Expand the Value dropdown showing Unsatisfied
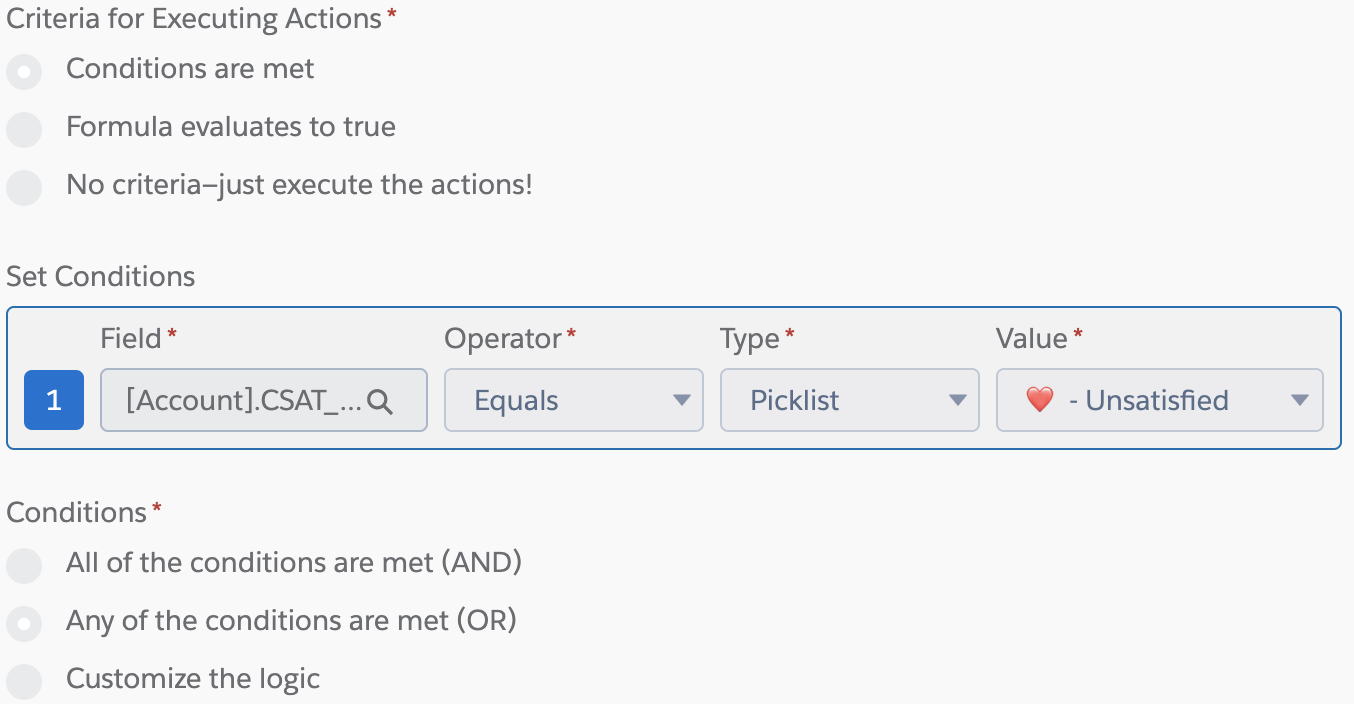This screenshot has width=1354, height=704. click(x=1160, y=400)
